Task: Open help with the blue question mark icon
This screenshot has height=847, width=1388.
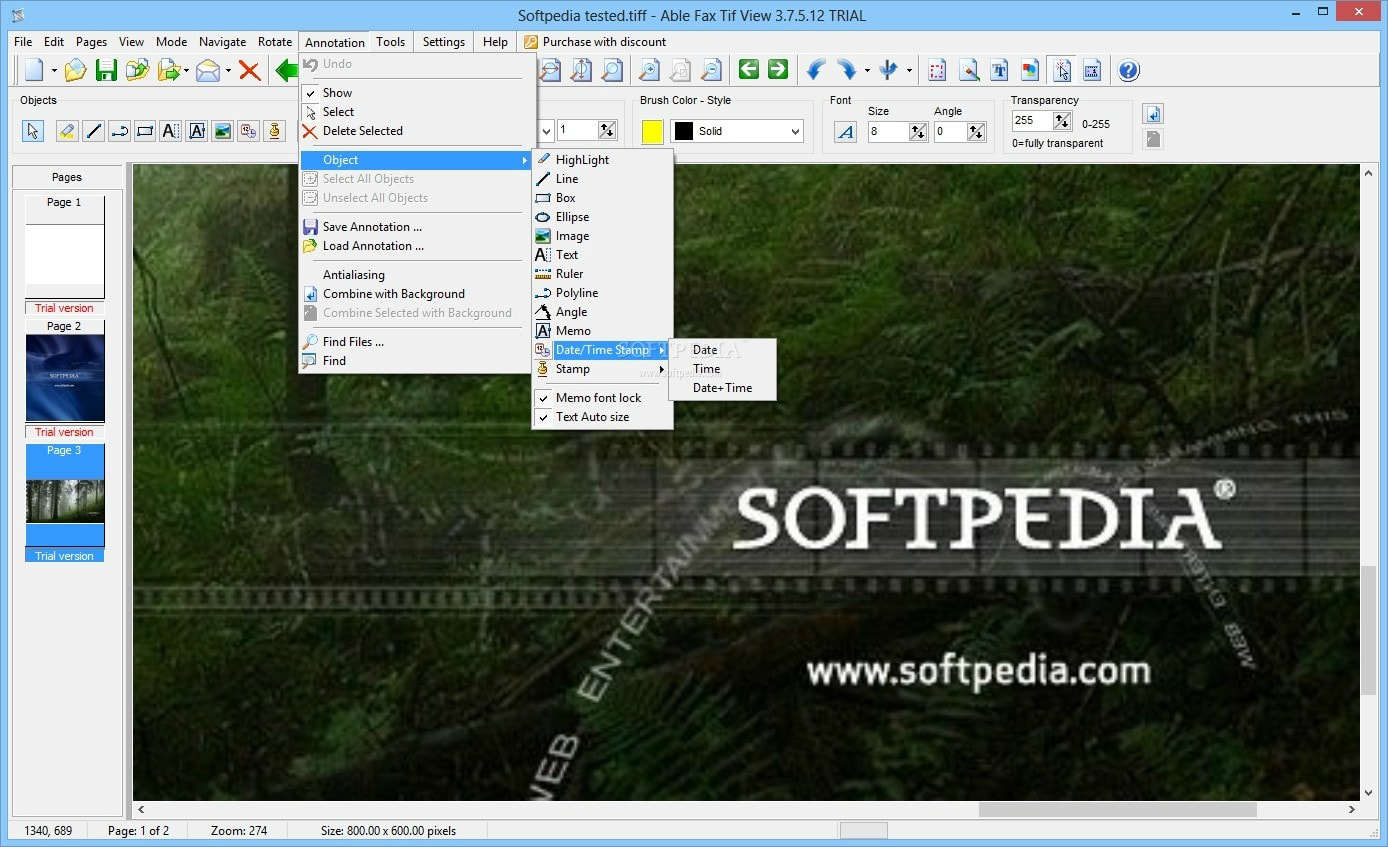Action: [1128, 70]
